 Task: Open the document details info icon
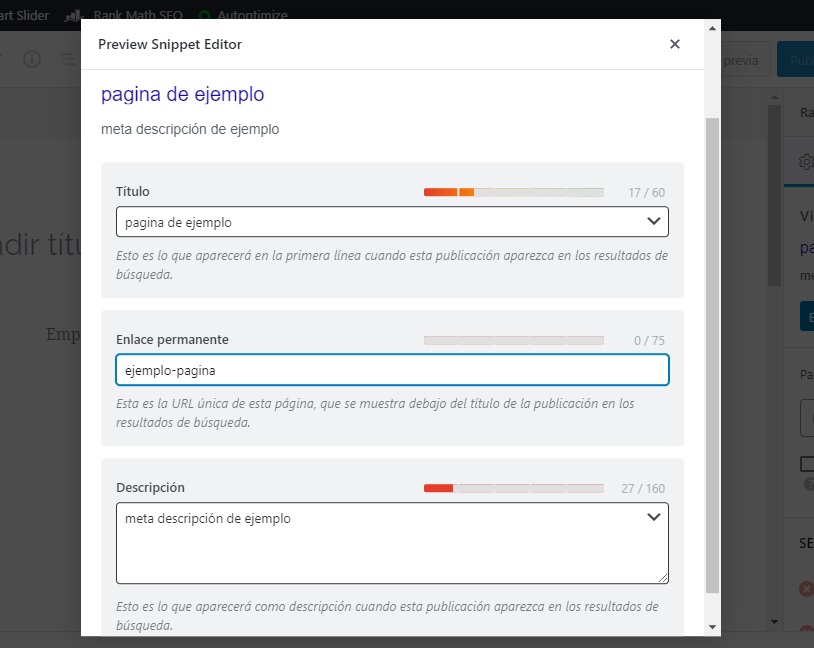[32, 59]
